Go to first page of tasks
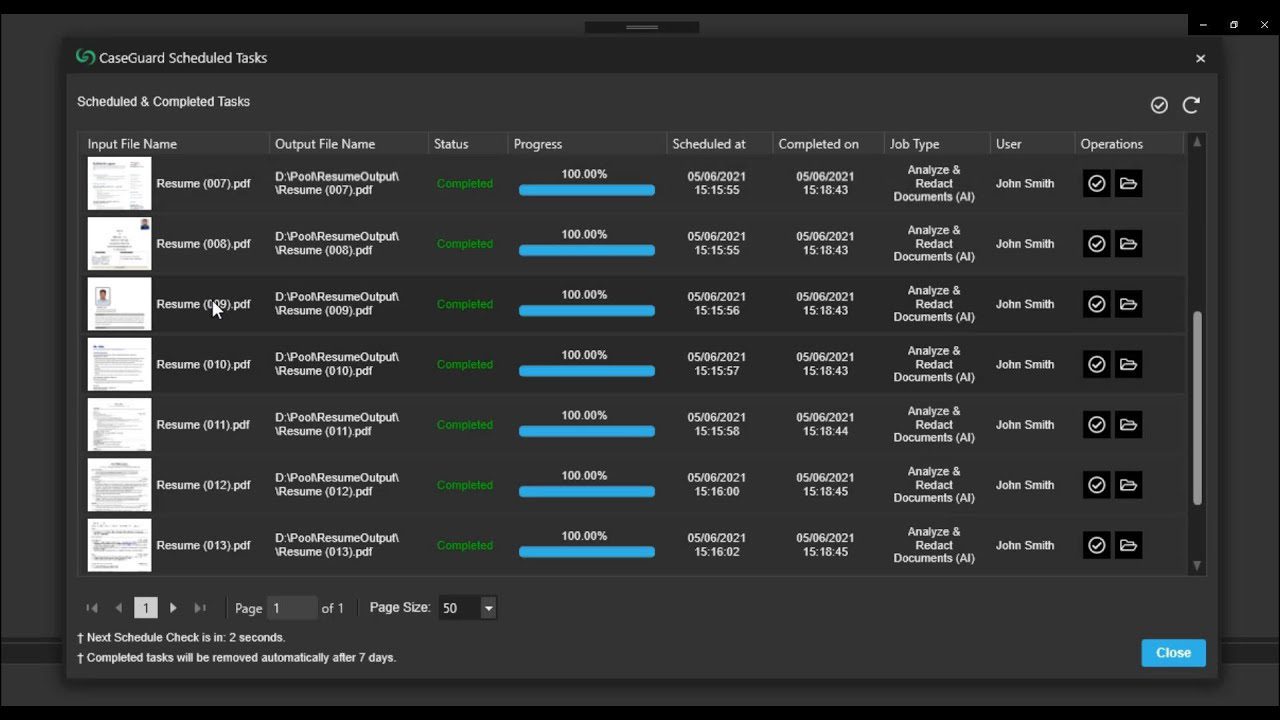 pyautogui.click(x=92, y=608)
